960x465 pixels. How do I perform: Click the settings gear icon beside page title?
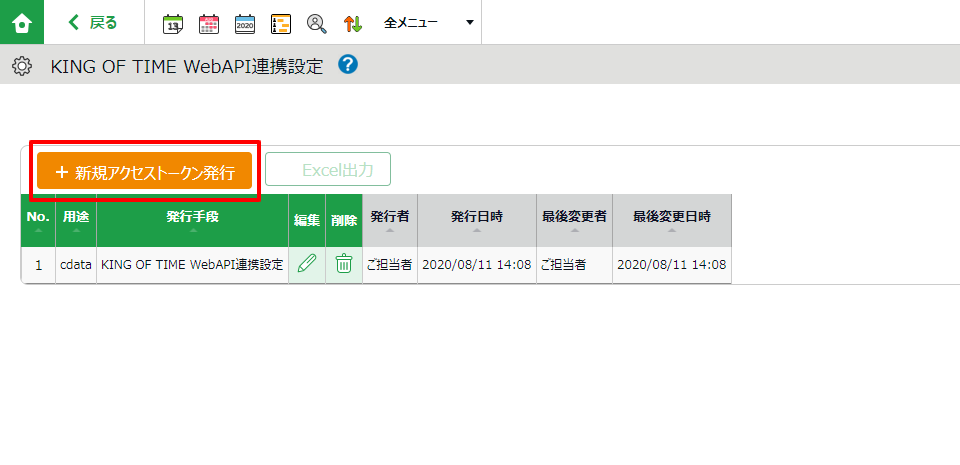tap(22, 65)
